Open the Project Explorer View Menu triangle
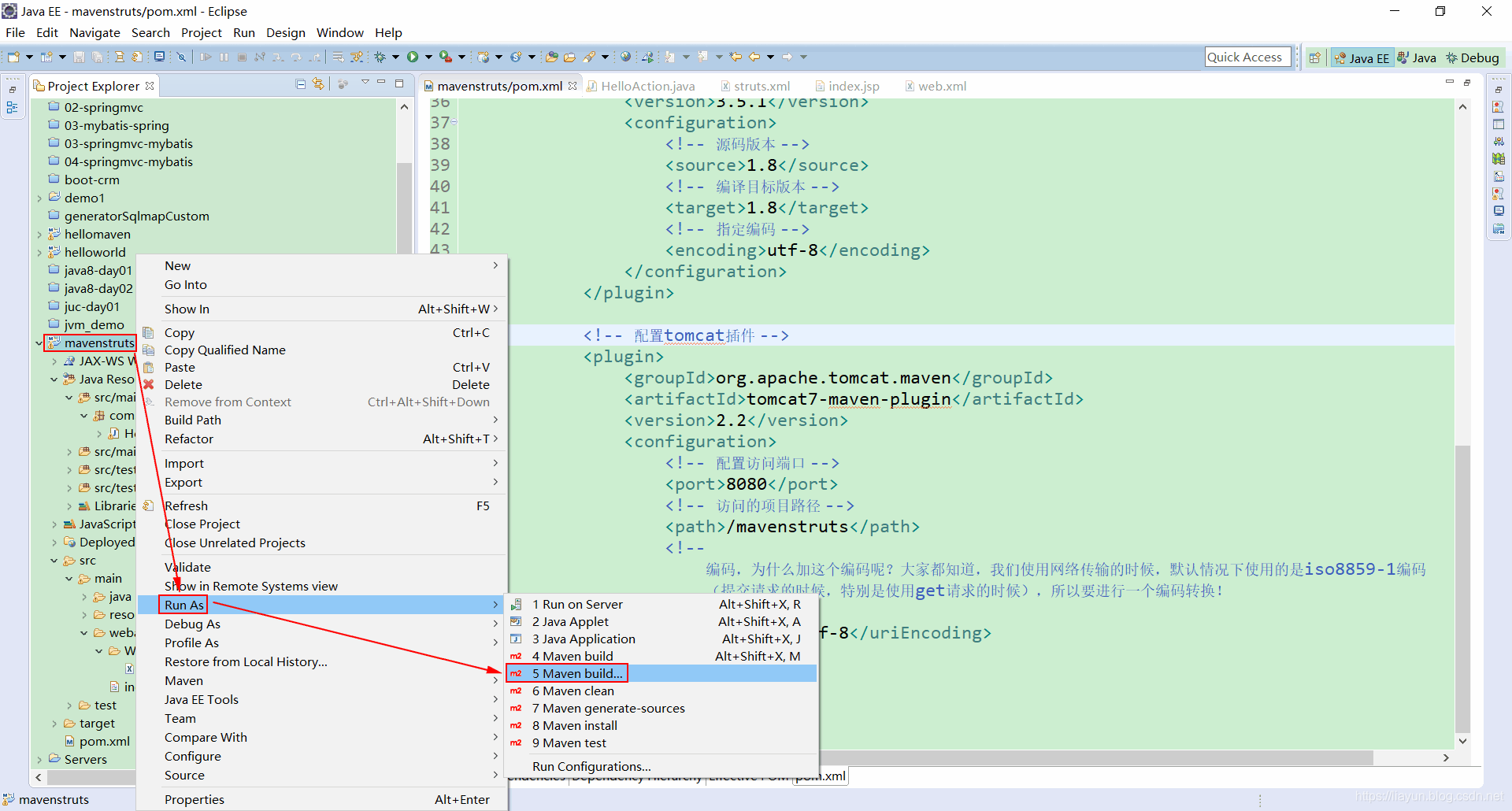Image resolution: width=1512 pixels, height=811 pixels. (x=365, y=83)
